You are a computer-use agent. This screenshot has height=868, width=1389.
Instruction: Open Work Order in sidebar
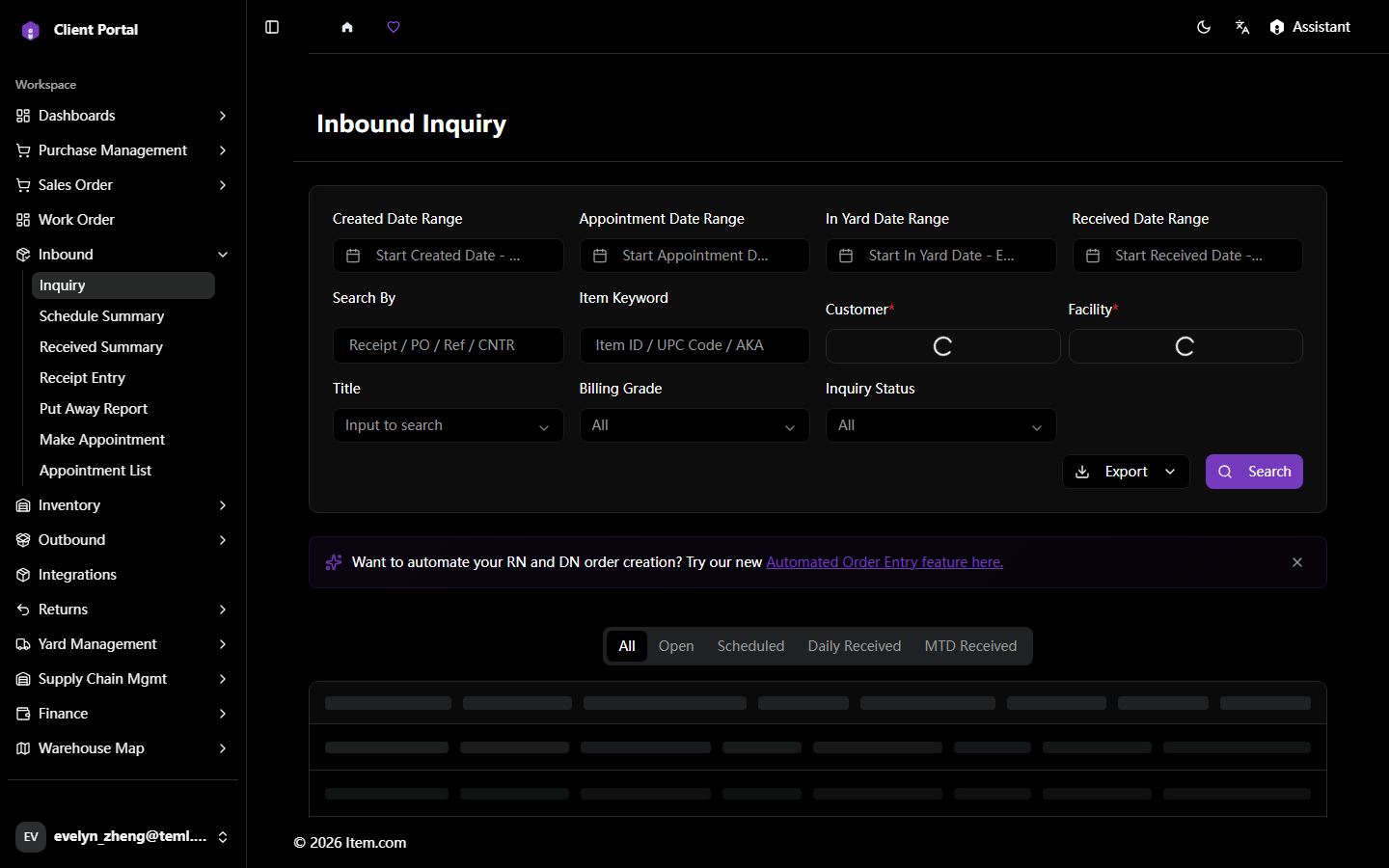point(123,220)
